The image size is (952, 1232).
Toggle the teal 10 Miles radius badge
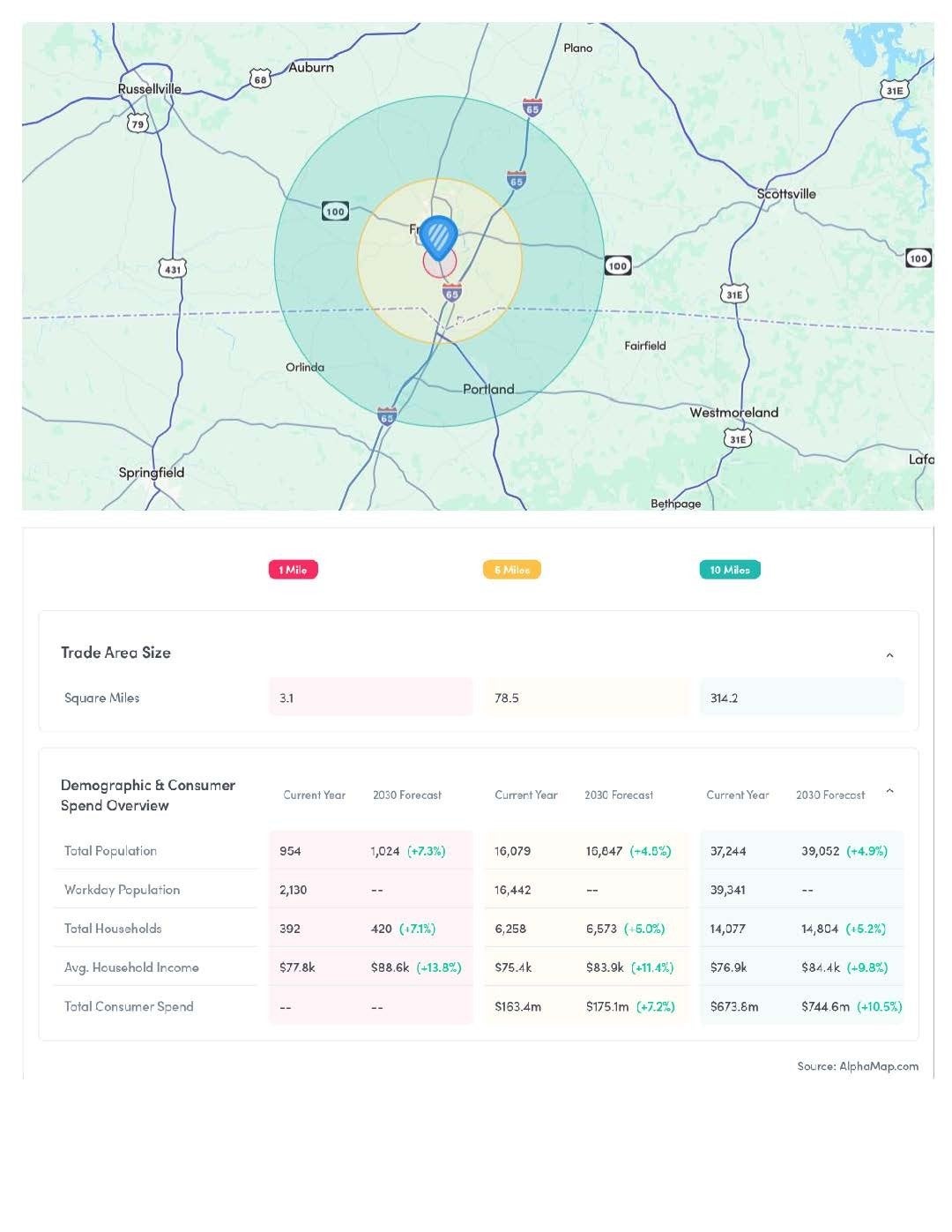pyautogui.click(x=730, y=570)
